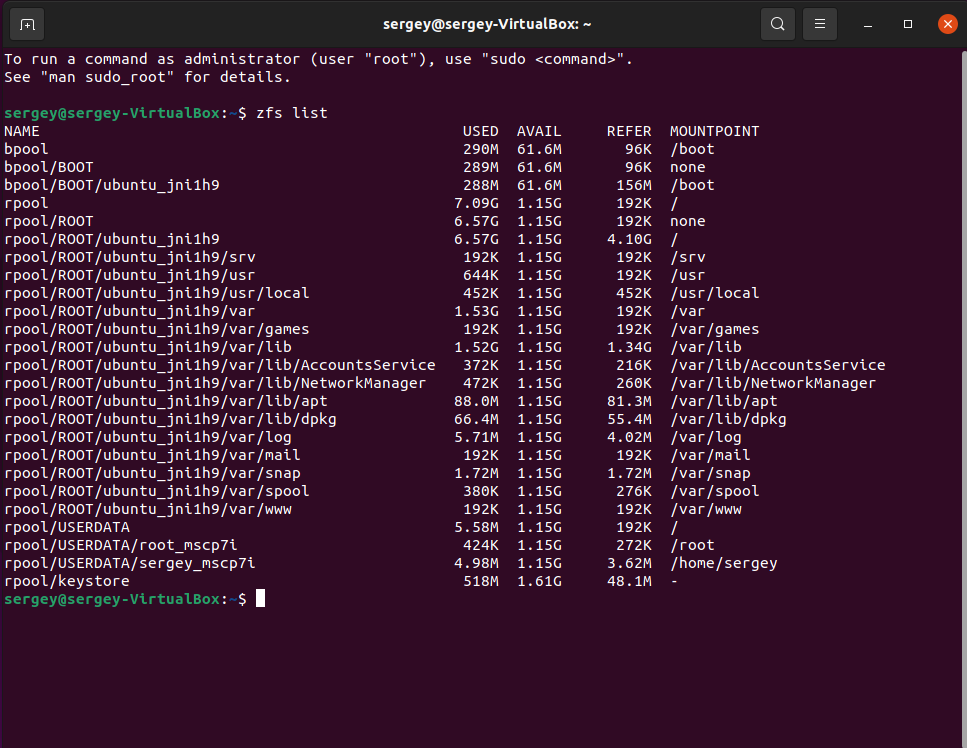This screenshot has height=748, width=967.
Task: Click the 'rpool/ROOT/ubuntu_jni1h9/var/mail' dataset name
Action: [152, 455]
